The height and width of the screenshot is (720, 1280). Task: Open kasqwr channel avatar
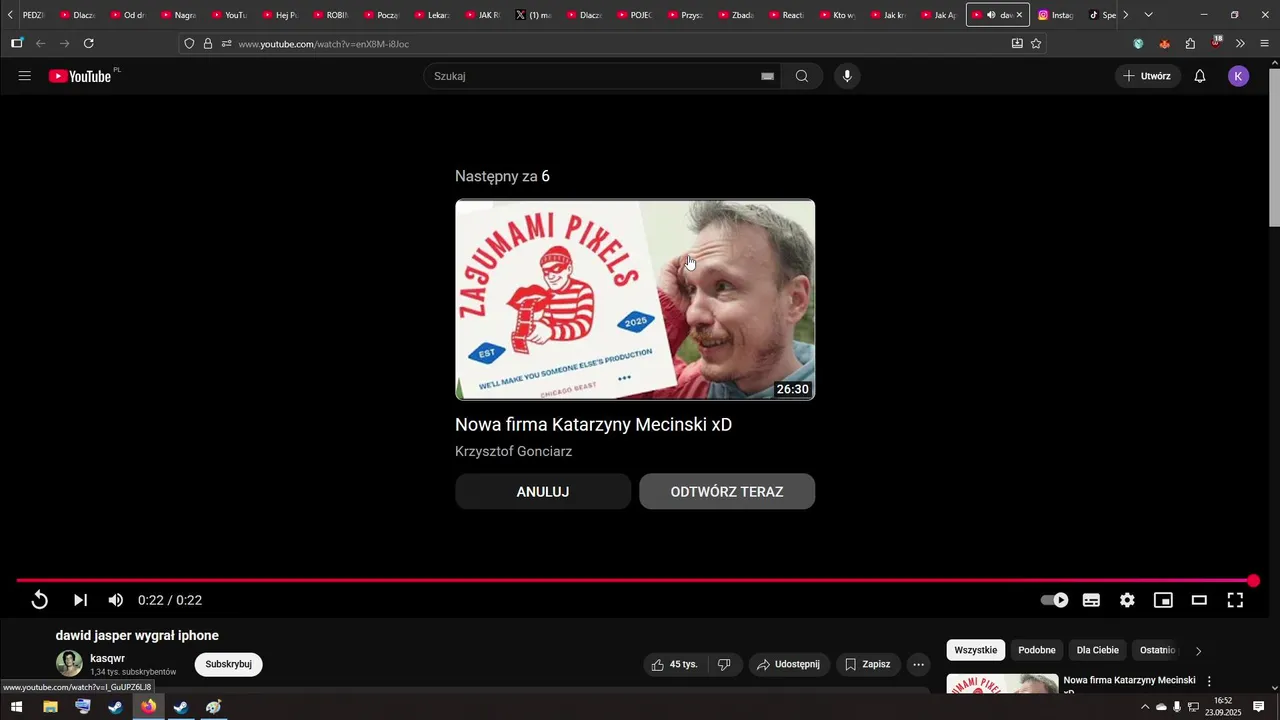tap(69, 663)
